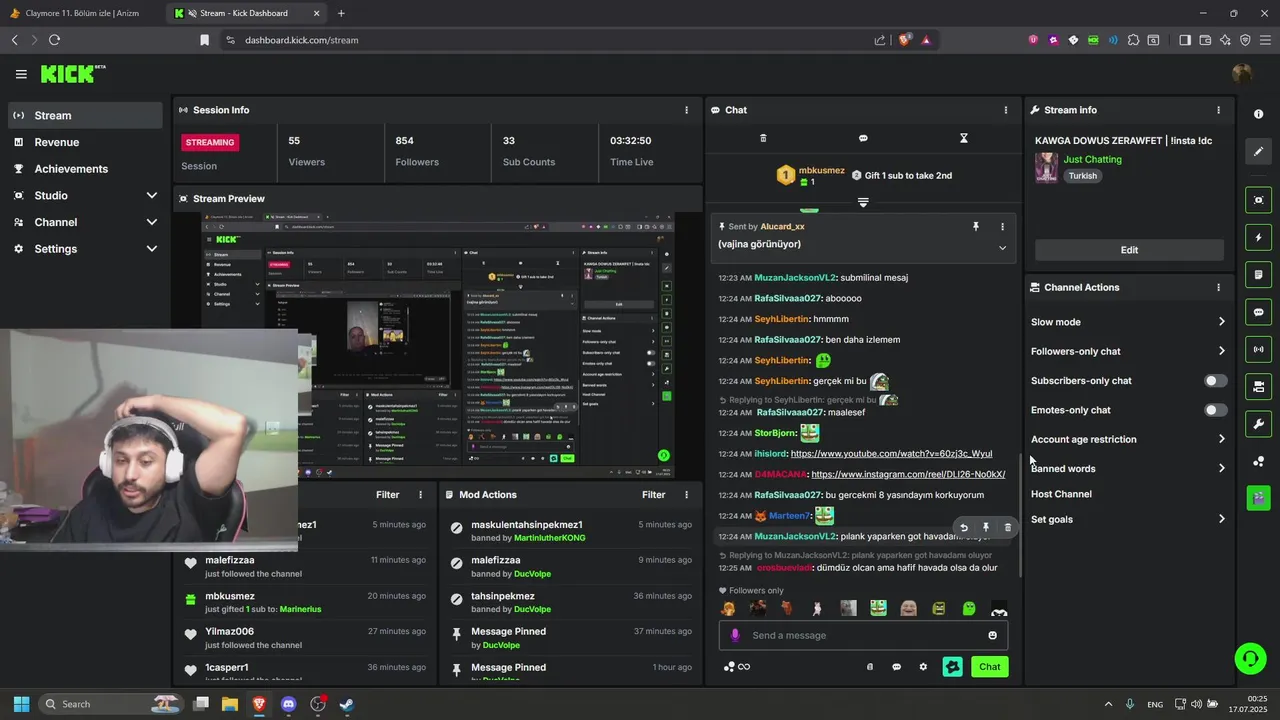The height and width of the screenshot is (720, 1280).
Task: Click the teal splash icon beside Chat button
Action: [x=952, y=667]
